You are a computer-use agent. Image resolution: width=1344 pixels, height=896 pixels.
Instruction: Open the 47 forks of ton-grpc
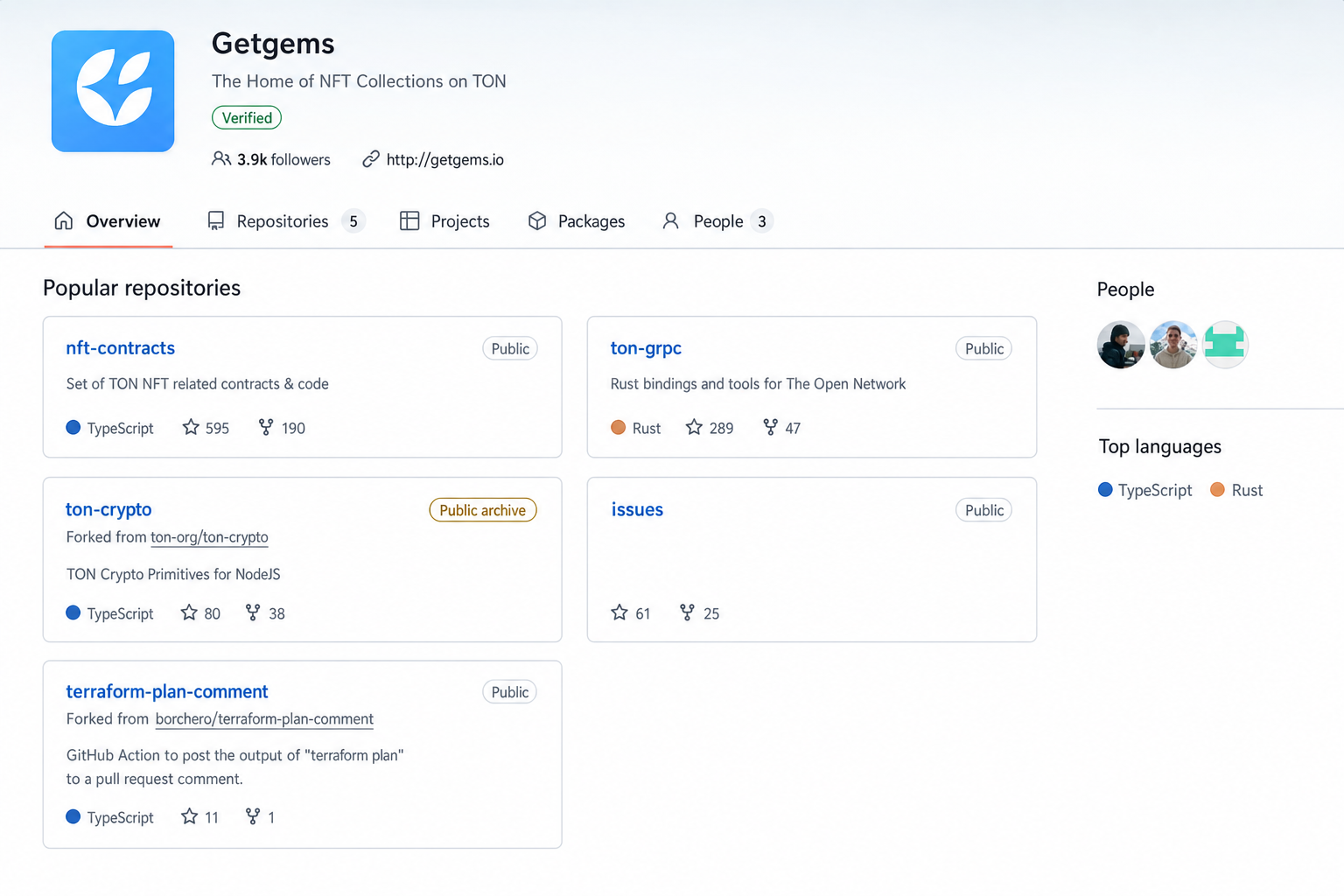tap(793, 428)
